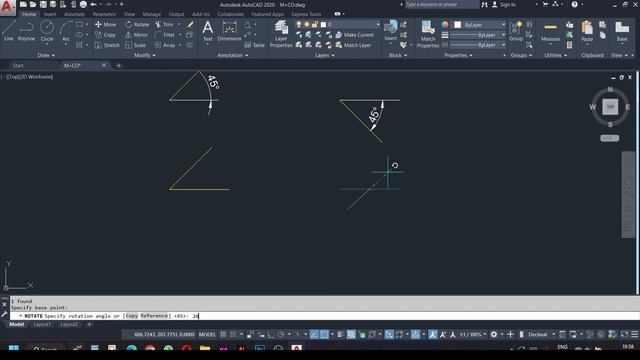Screen dimensions: 640x360
Task: Toggle grid display in status bar
Action: (x=223, y=334)
